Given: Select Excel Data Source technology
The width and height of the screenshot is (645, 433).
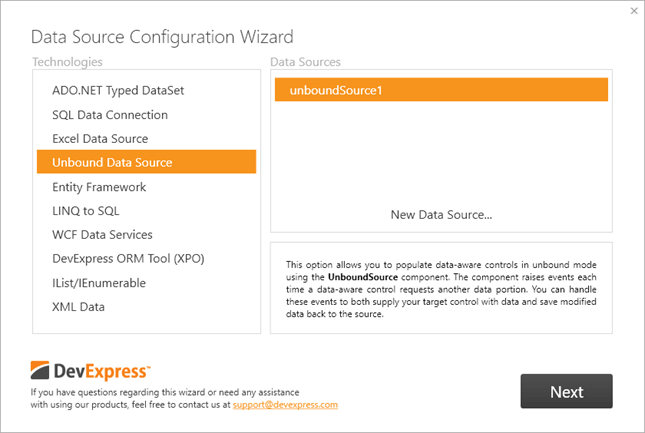Looking at the screenshot, I should pyautogui.click(x=100, y=139).
